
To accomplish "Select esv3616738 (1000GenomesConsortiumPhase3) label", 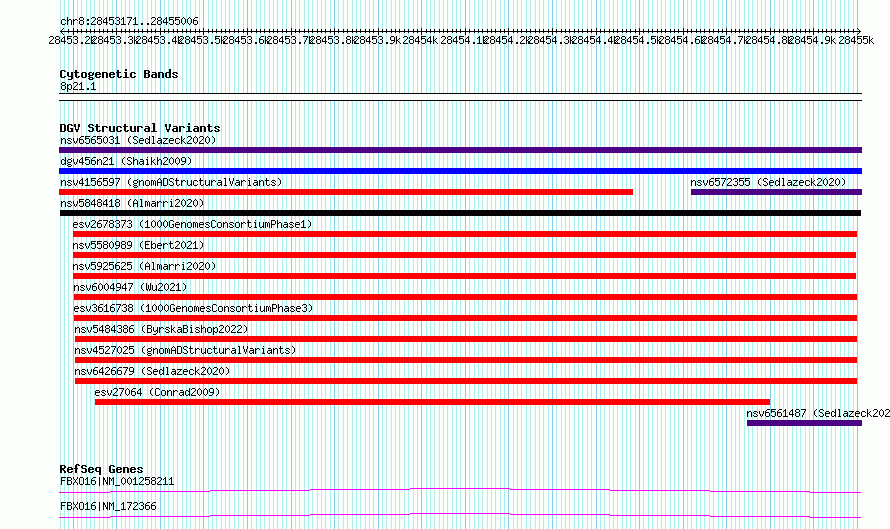I will point(193,308).
